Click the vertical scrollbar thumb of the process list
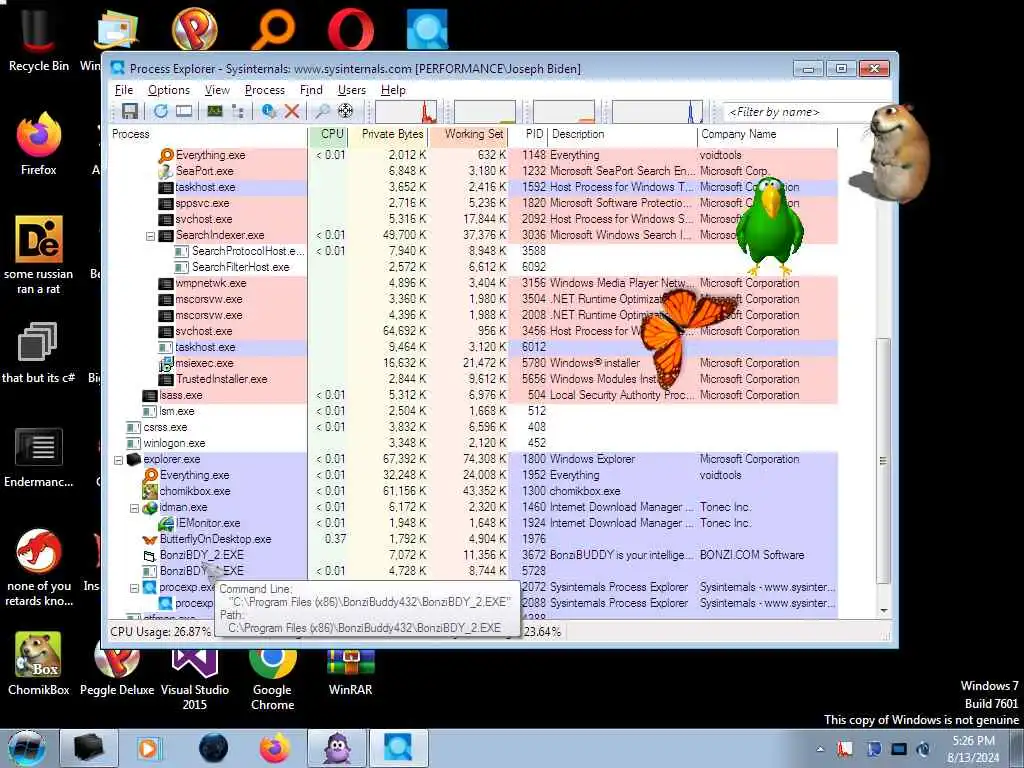 (x=884, y=461)
